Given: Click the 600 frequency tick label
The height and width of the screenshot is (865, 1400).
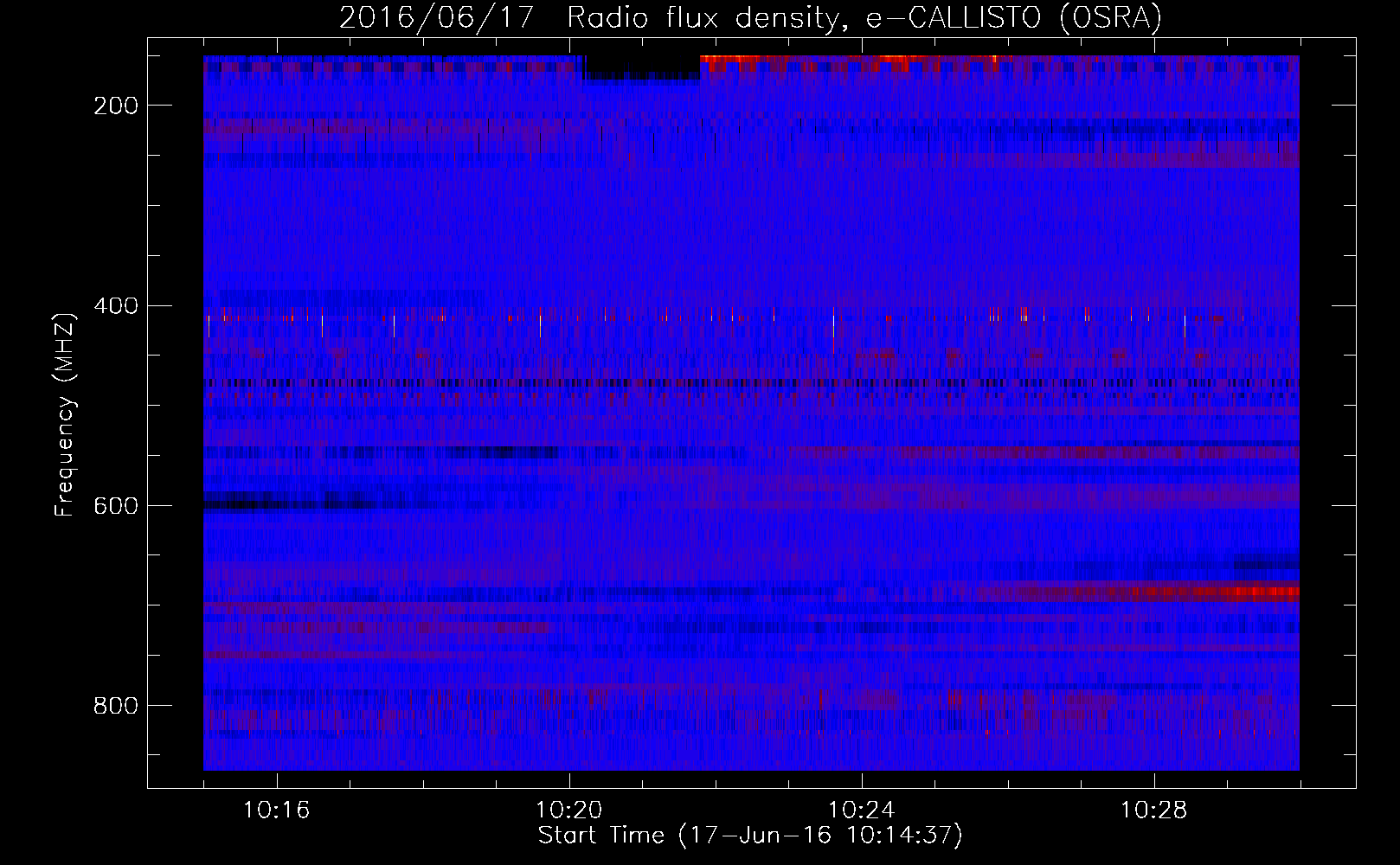Looking at the screenshot, I should pos(116,506).
